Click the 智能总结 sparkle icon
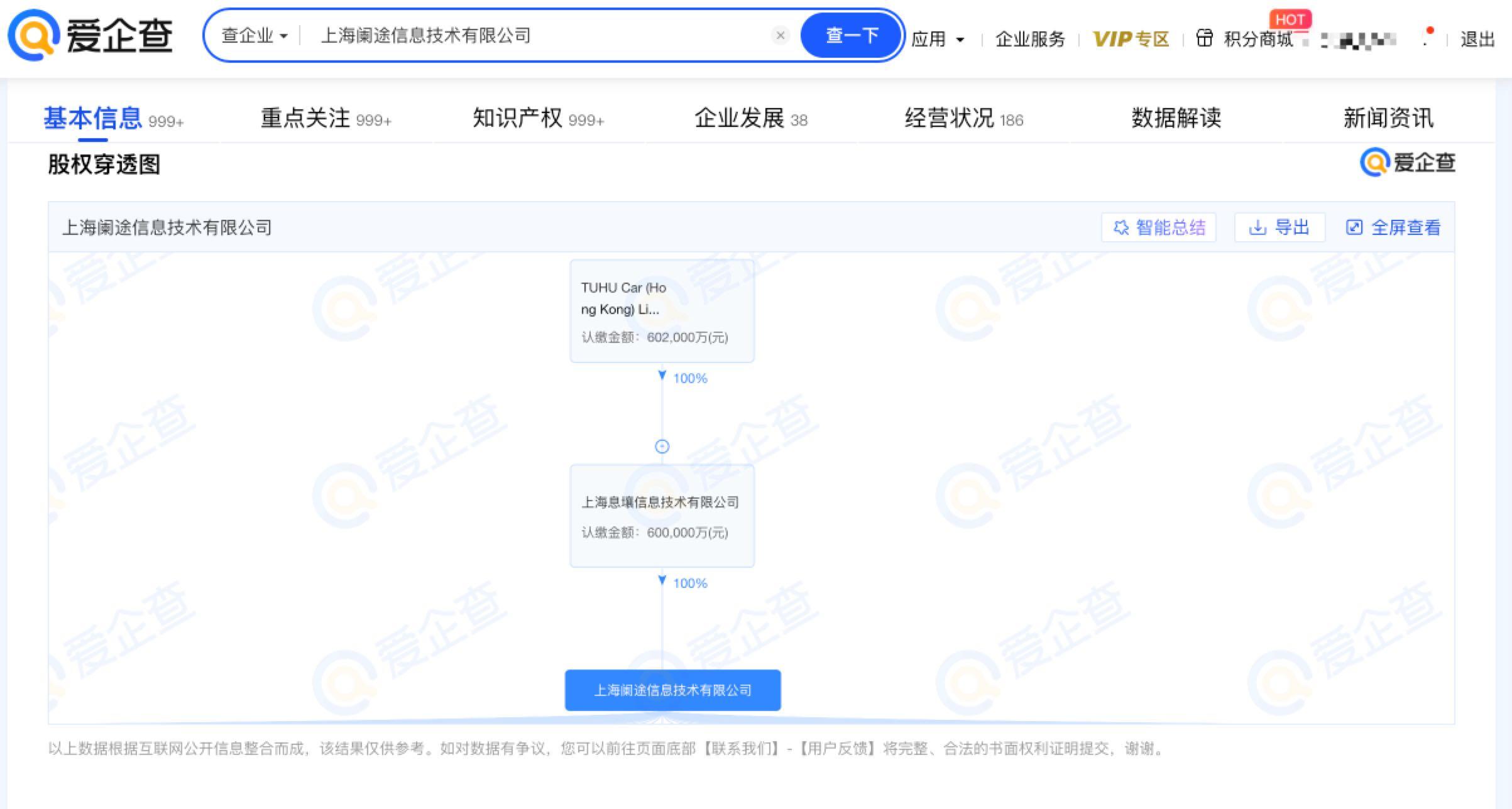Screen dimensions: 1512x809 click(x=1121, y=227)
